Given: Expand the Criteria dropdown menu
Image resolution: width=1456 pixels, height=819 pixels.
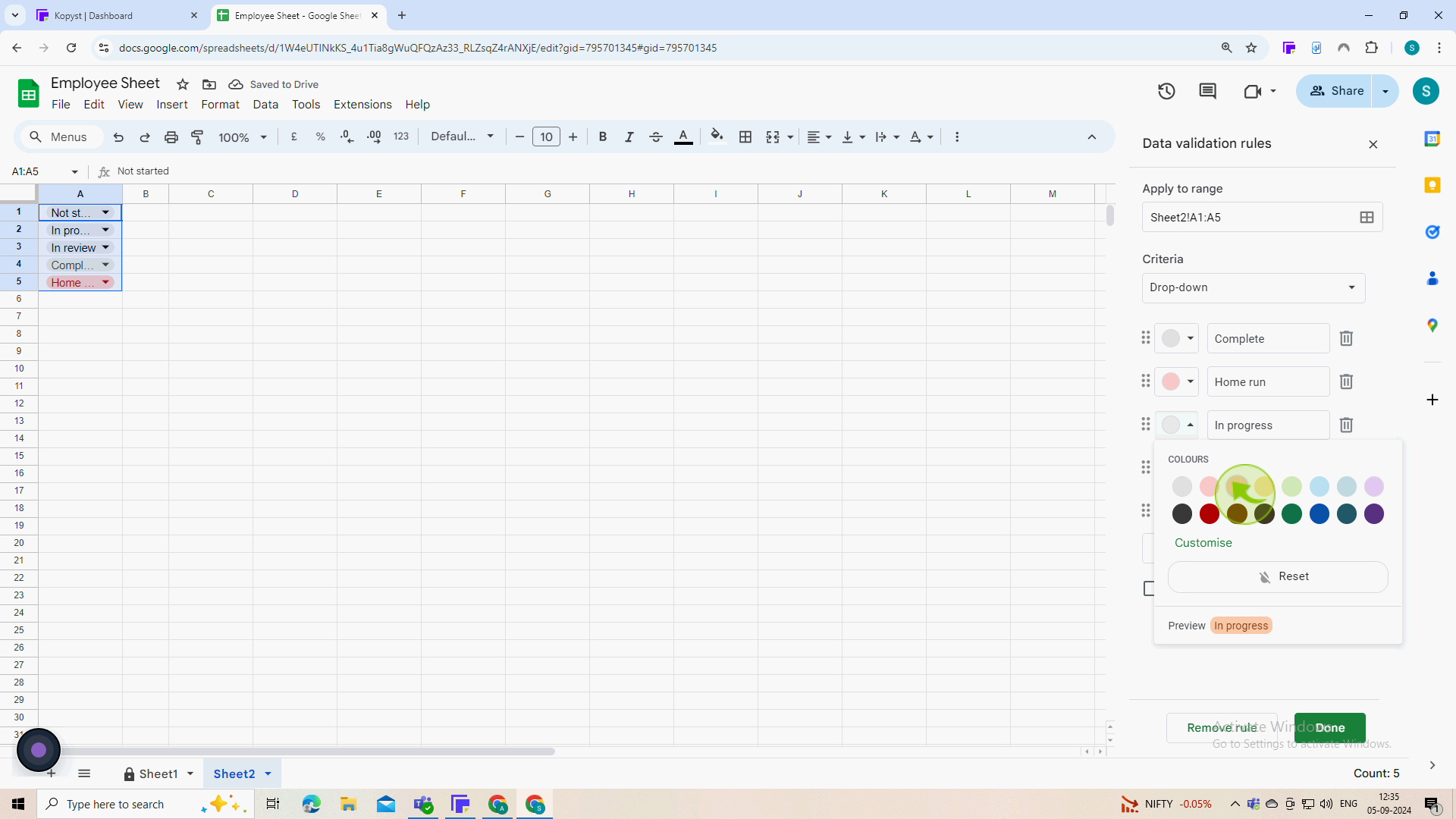Looking at the screenshot, I should [x=1253, y=287].
